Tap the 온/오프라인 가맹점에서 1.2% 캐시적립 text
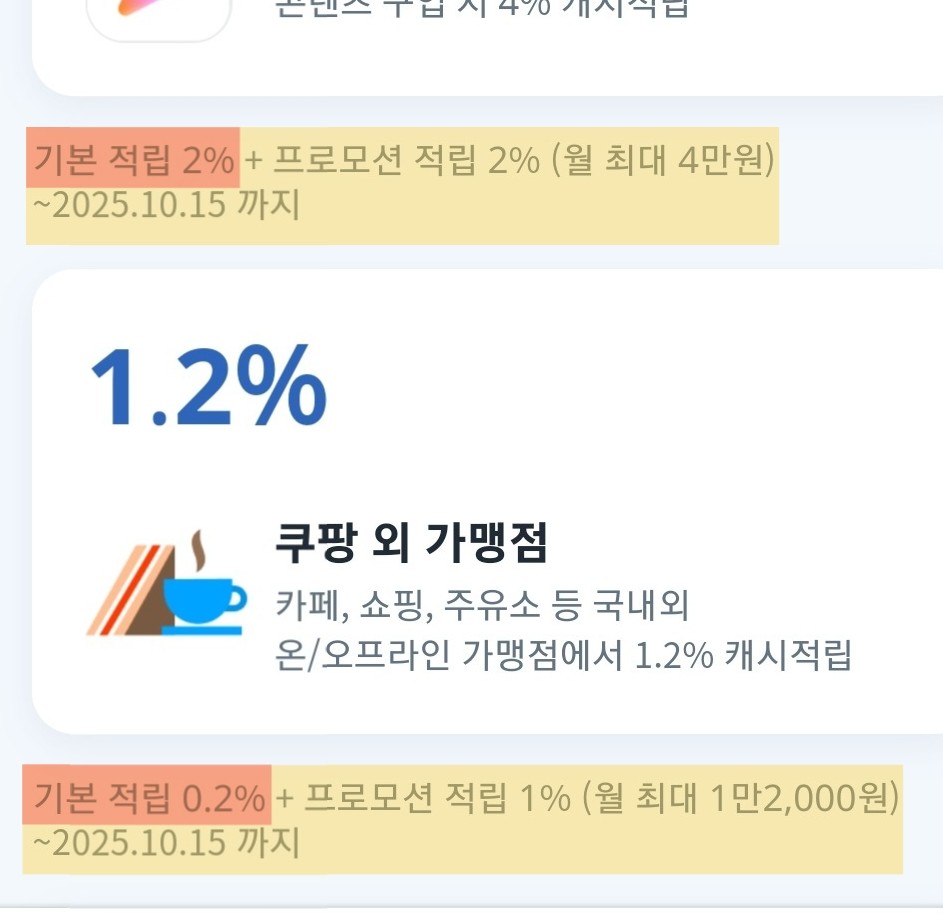This screenshot has height=917, width=943. (563, 655)
